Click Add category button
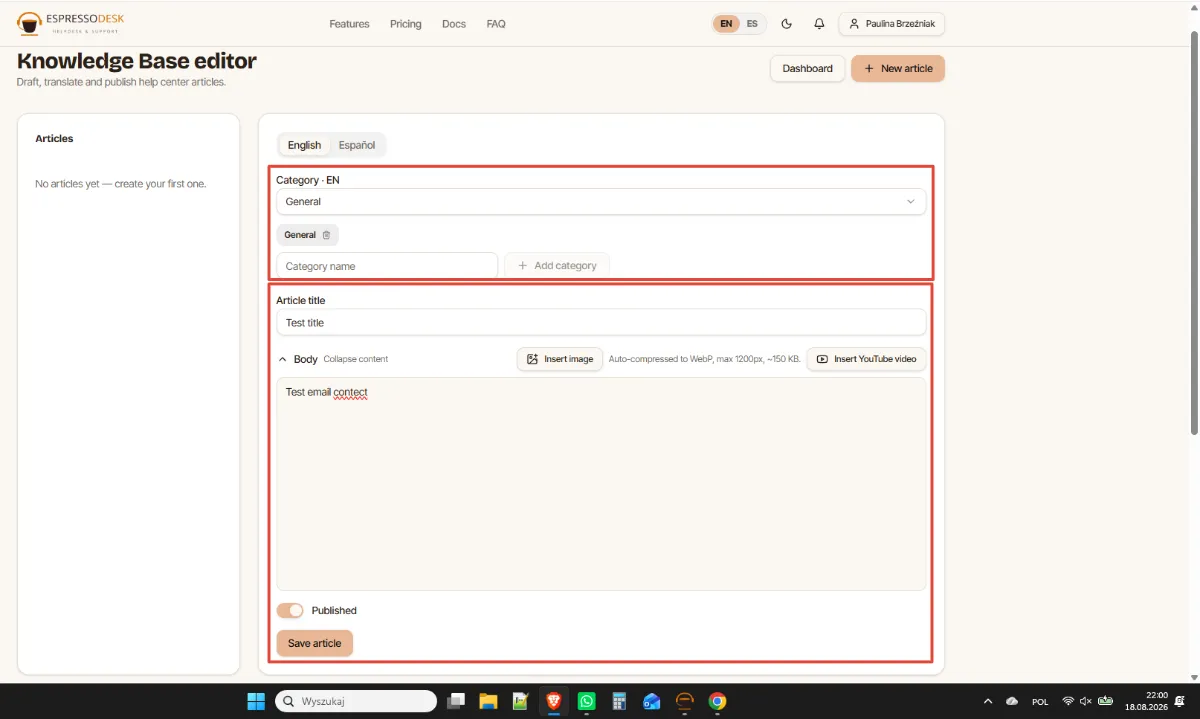Screen dimensions: 1200x719 point(557,266)
